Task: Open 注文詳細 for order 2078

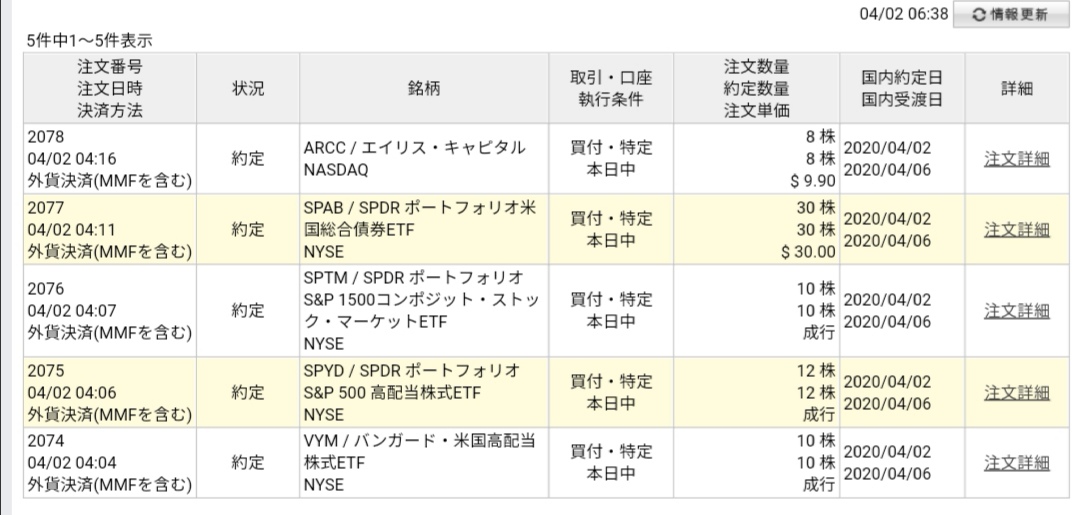Action: [x=1017, y=159]
